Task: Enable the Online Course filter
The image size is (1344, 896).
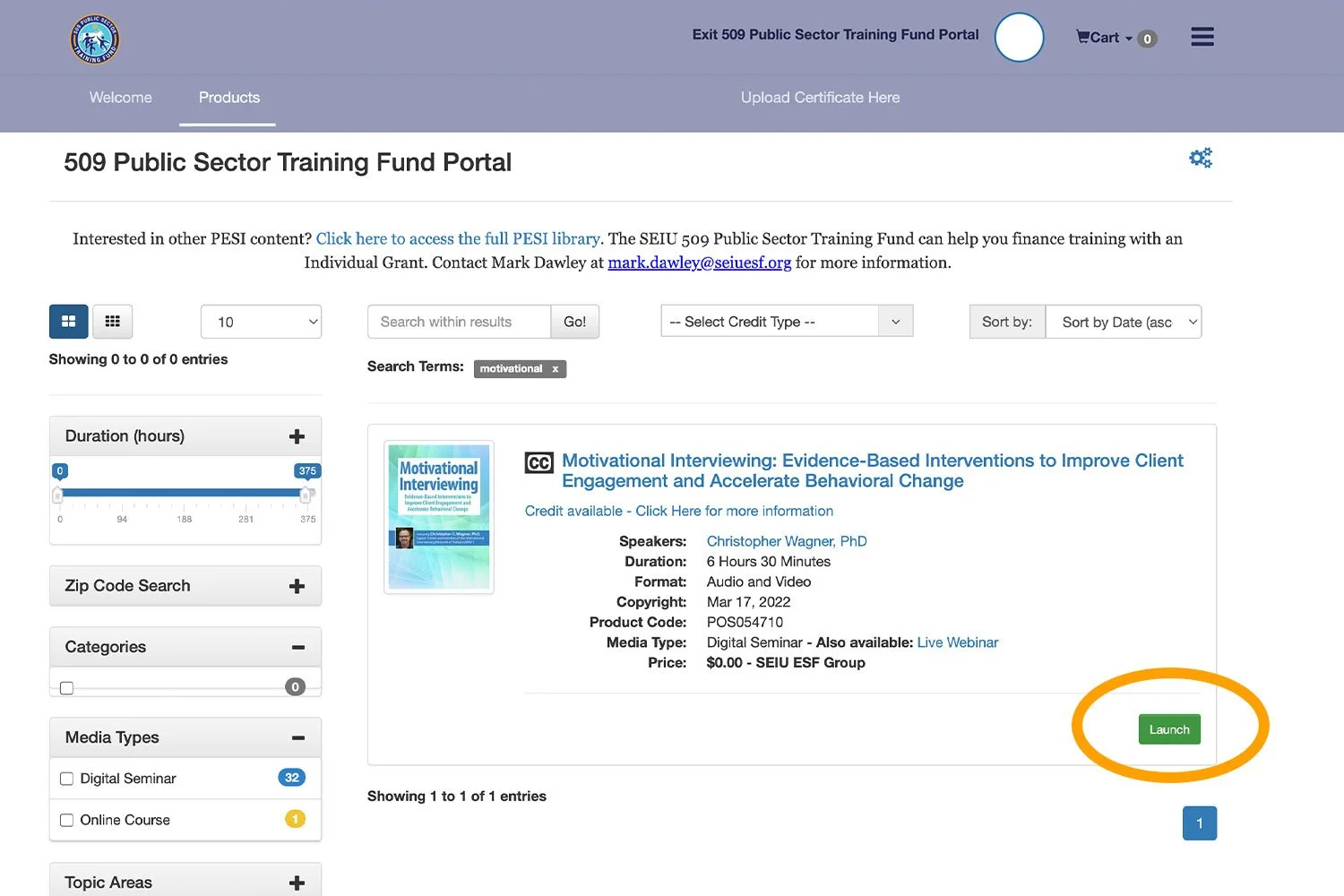Action: (66, 819)
